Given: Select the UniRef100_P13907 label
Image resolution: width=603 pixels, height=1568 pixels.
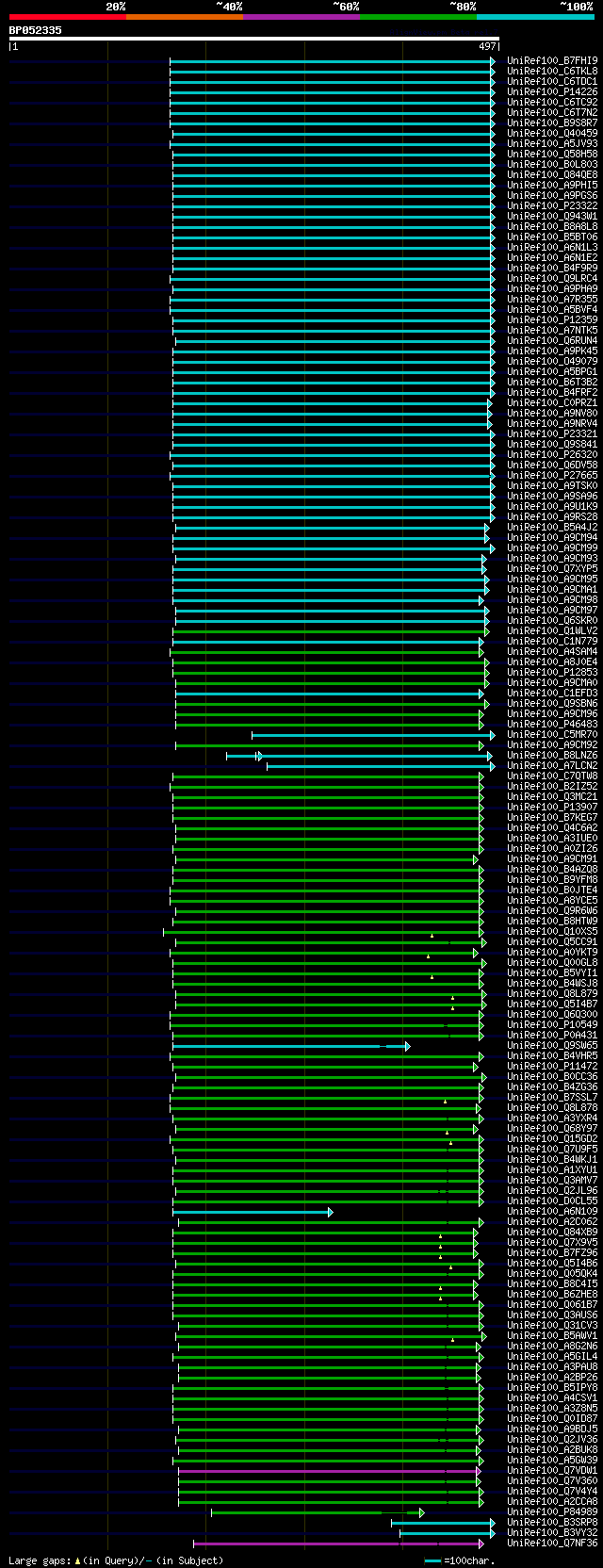Looking at the screenshot, I should point(552,807).
